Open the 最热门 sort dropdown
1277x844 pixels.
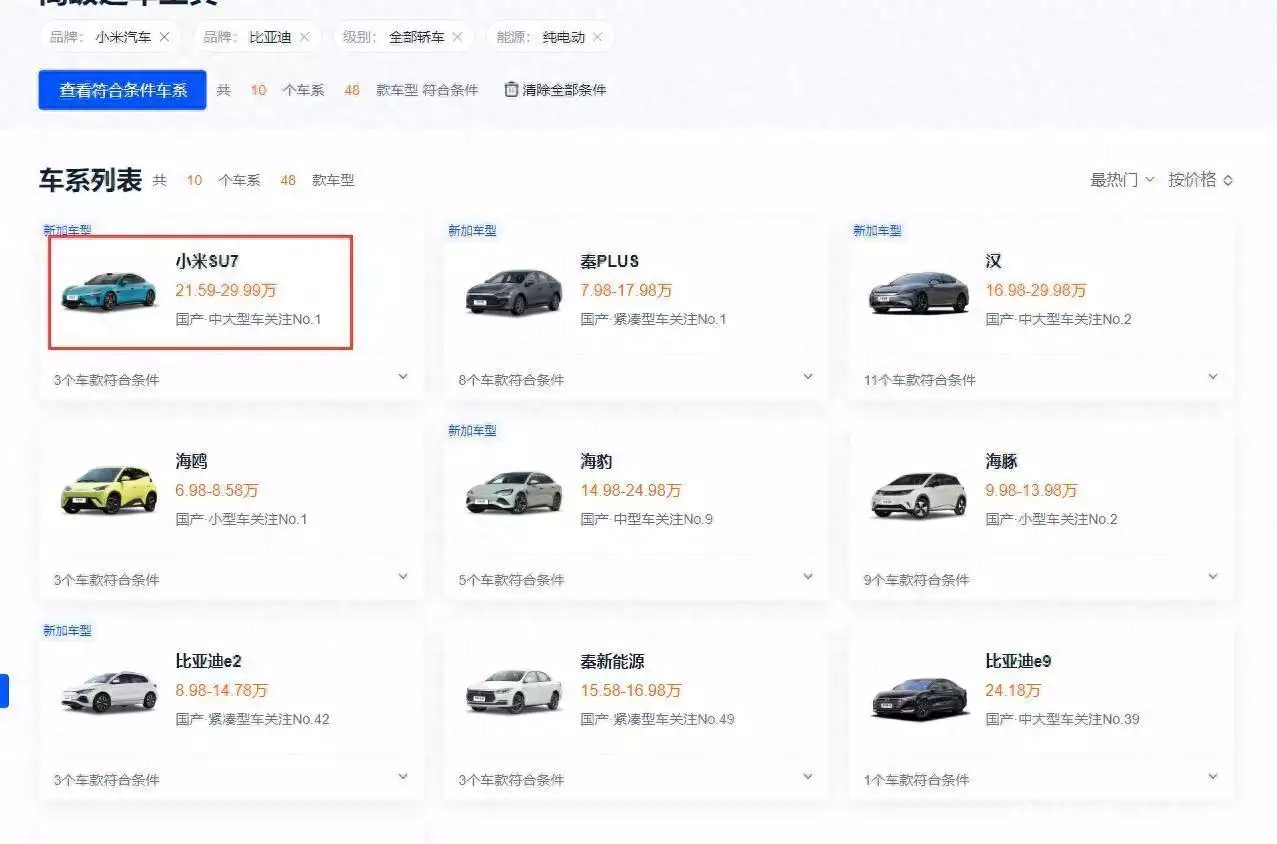[x=1122, y=180]
